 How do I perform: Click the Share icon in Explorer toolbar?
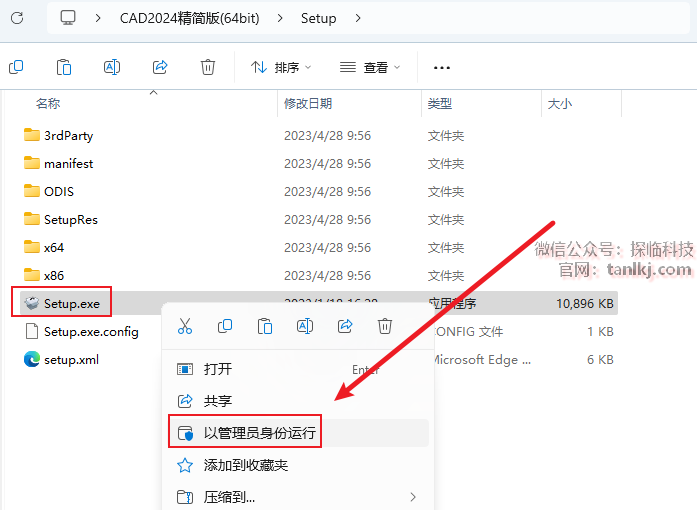click(x=160, y=67)
